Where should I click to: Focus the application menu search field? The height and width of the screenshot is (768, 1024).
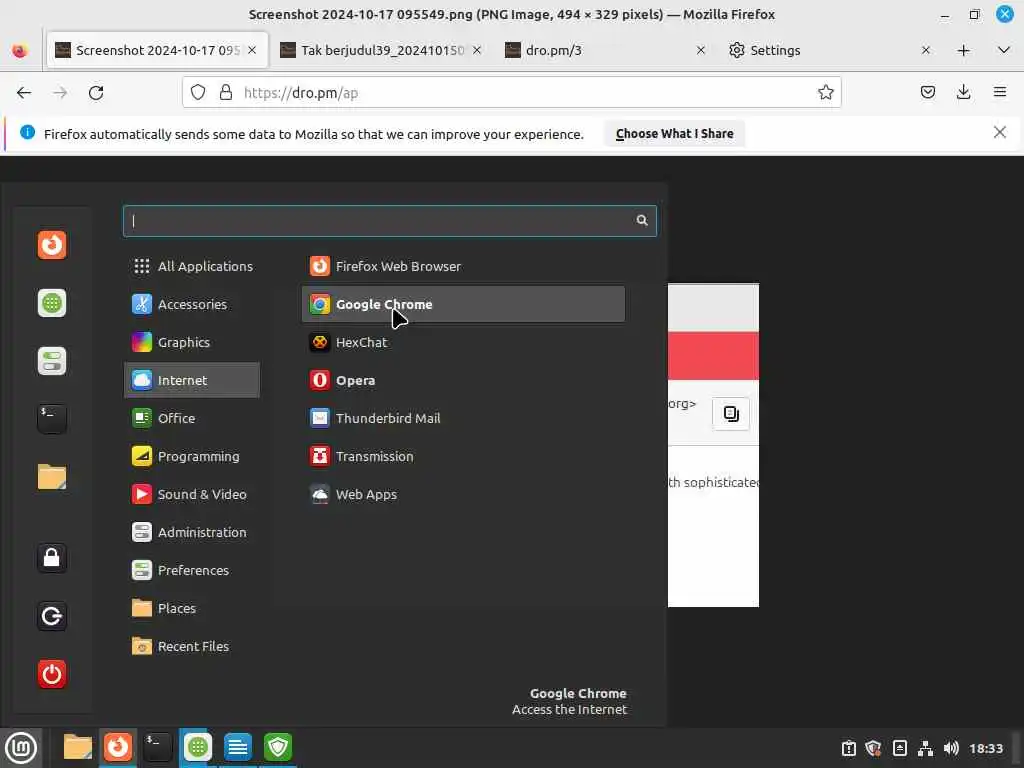[390, 221]
